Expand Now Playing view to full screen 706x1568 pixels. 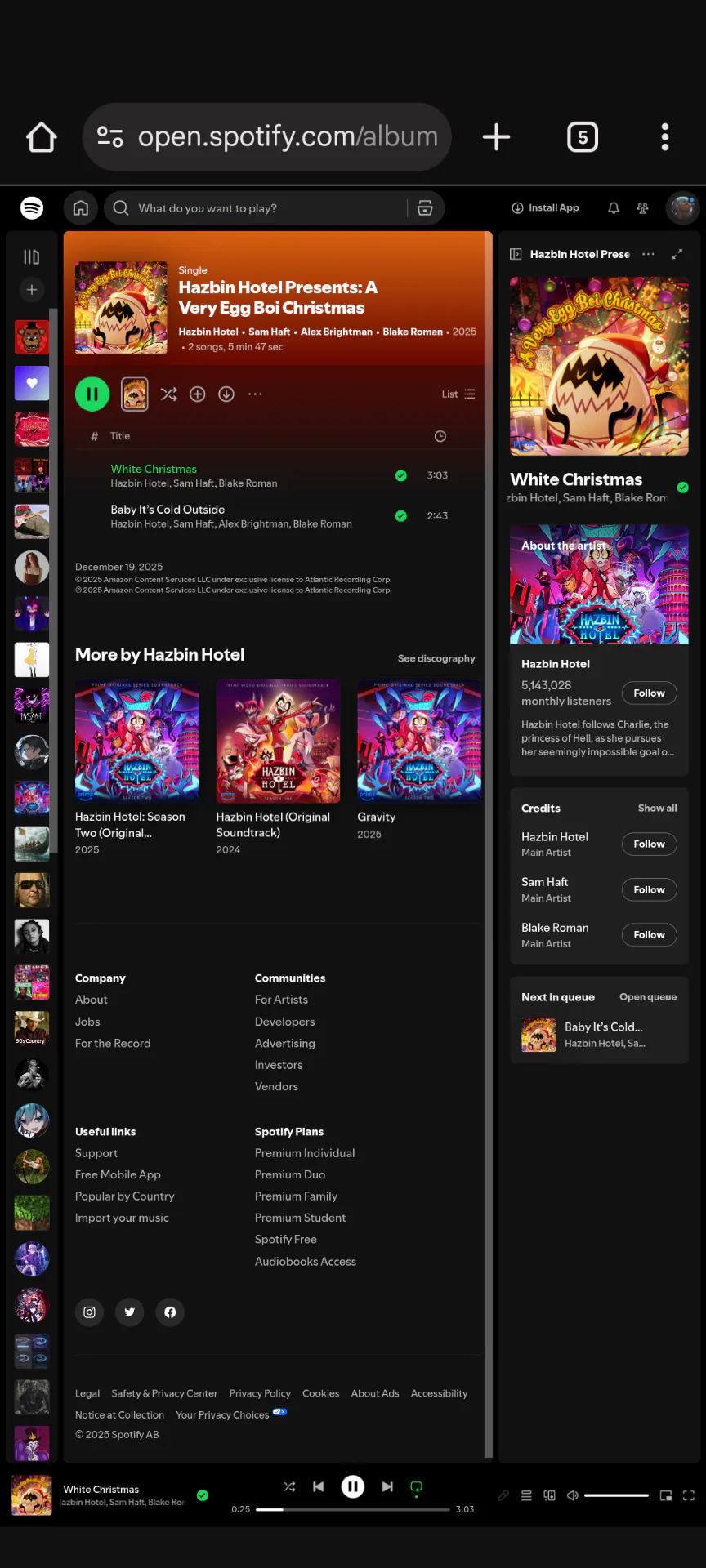(x=677, y=254)
